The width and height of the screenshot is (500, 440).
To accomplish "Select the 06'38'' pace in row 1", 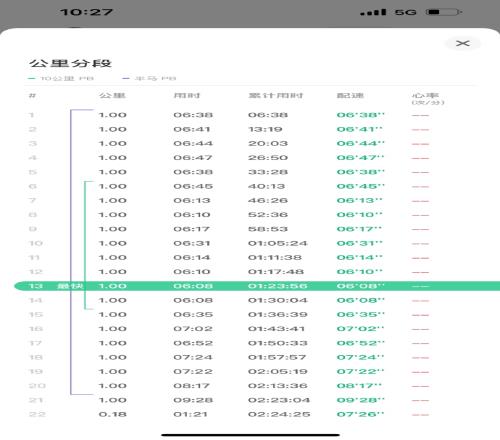I will [x=360, y=115].
